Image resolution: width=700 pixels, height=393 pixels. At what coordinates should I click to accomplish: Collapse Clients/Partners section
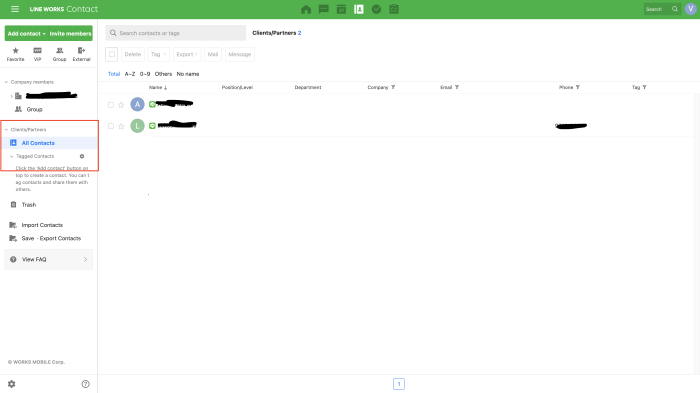(x=6, y=130)
